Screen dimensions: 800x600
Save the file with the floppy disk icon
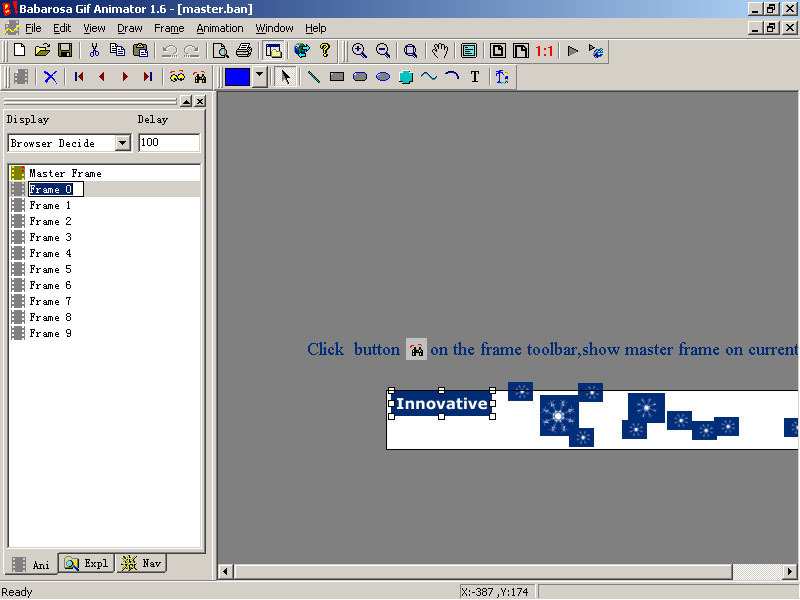coord(65,50)
